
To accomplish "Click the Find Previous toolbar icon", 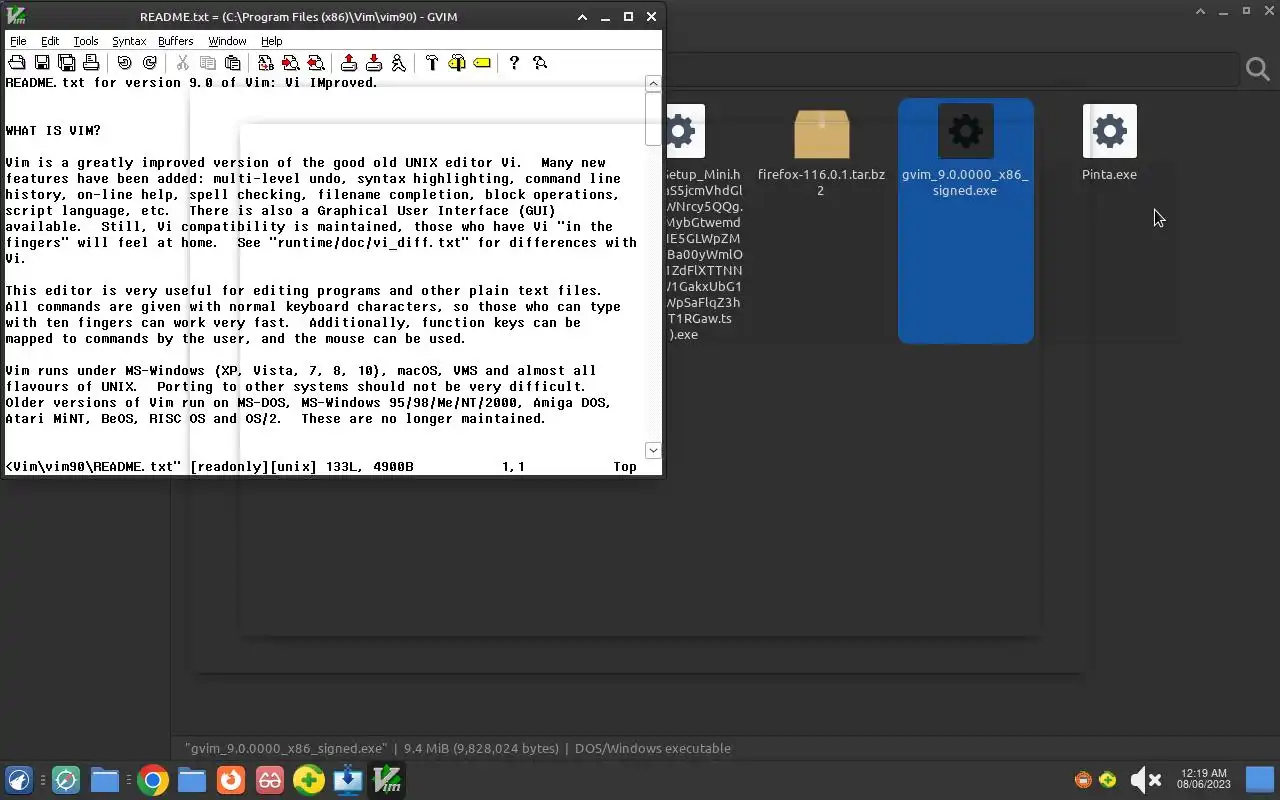I will coord(316,63).
